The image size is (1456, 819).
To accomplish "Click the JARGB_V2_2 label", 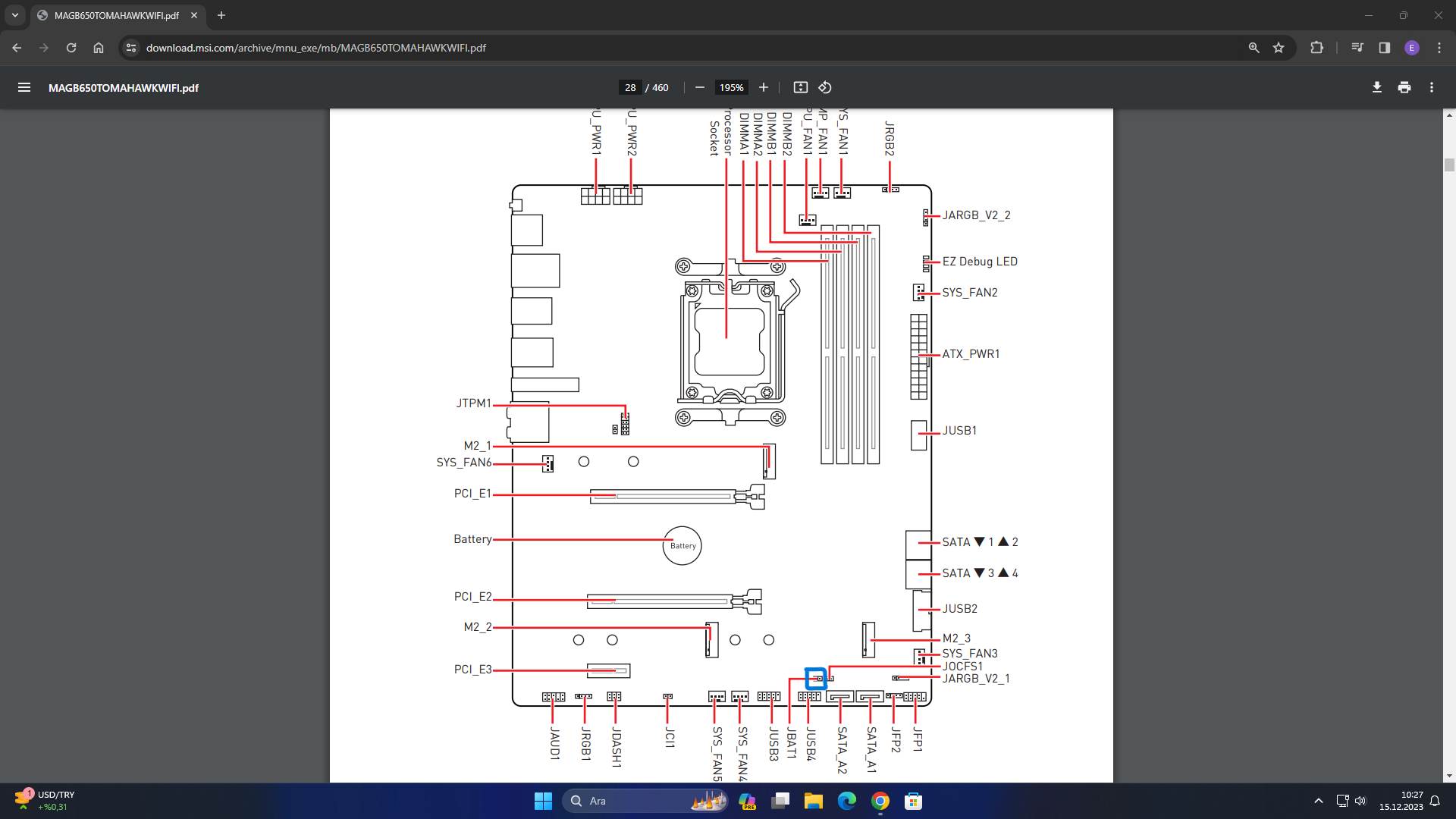I will (977, 215).
